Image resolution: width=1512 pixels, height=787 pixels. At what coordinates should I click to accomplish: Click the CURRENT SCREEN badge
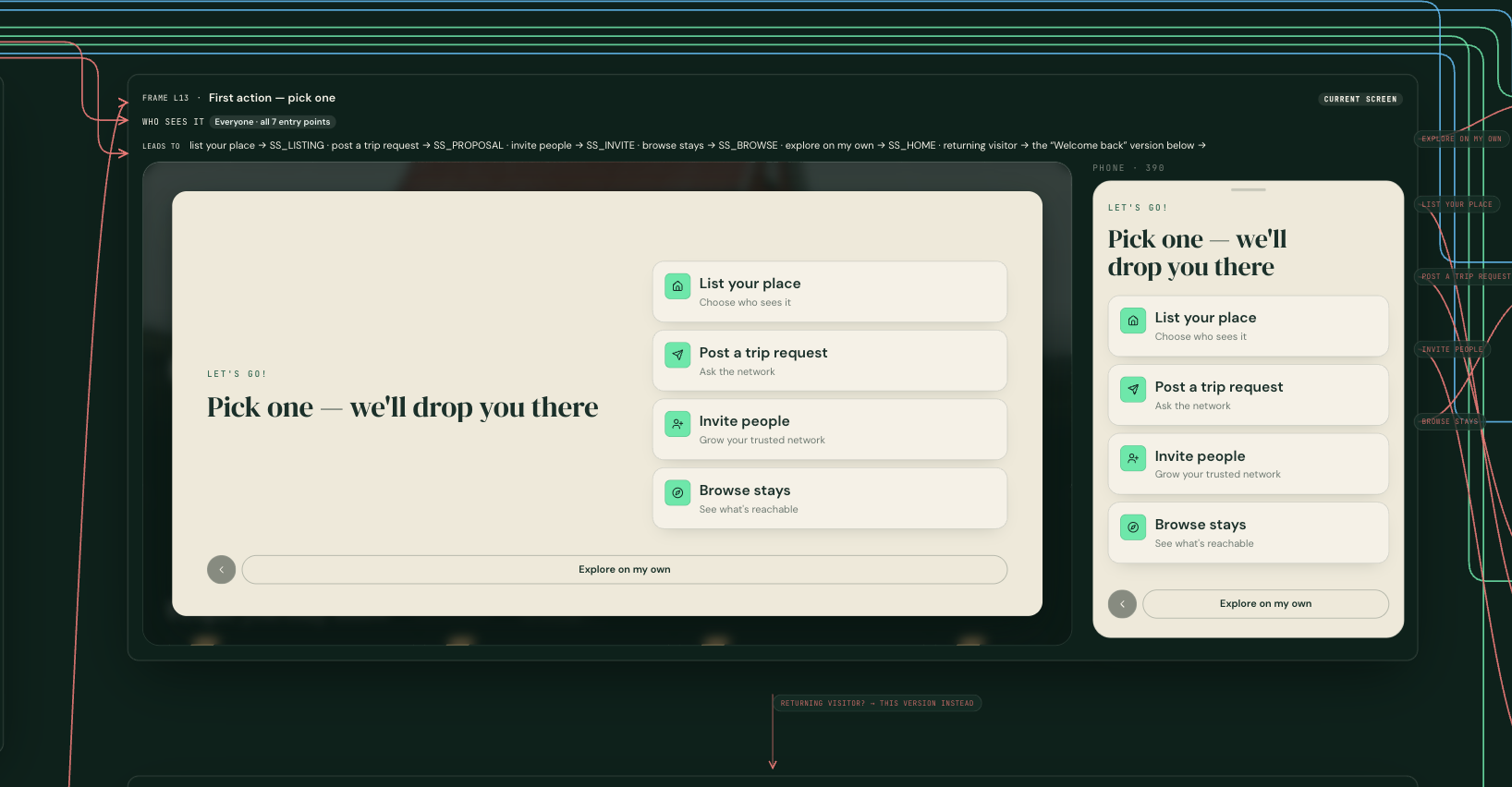(1360, 99)
